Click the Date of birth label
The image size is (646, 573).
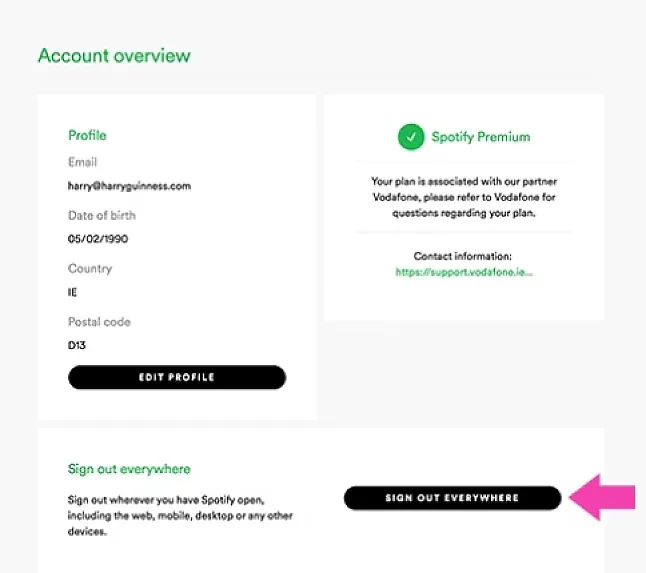click(102, 215)
